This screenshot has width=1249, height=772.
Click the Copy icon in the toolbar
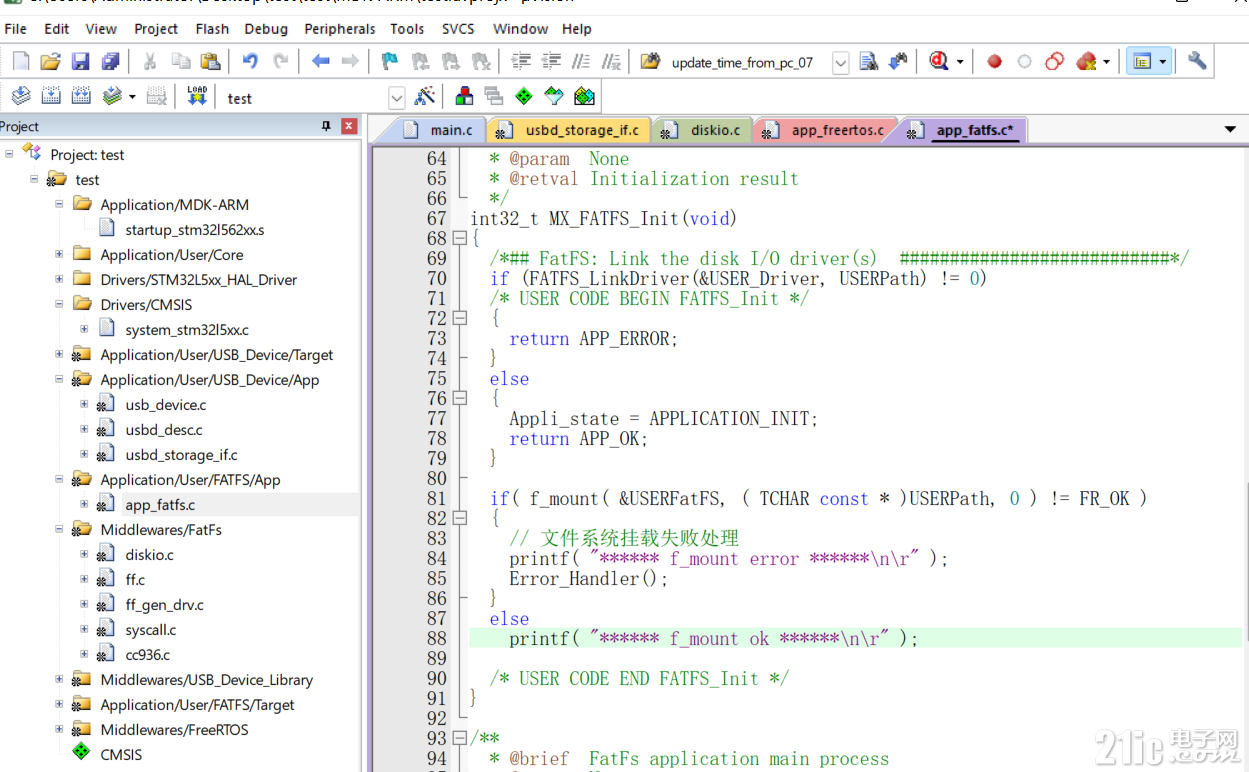180,62
